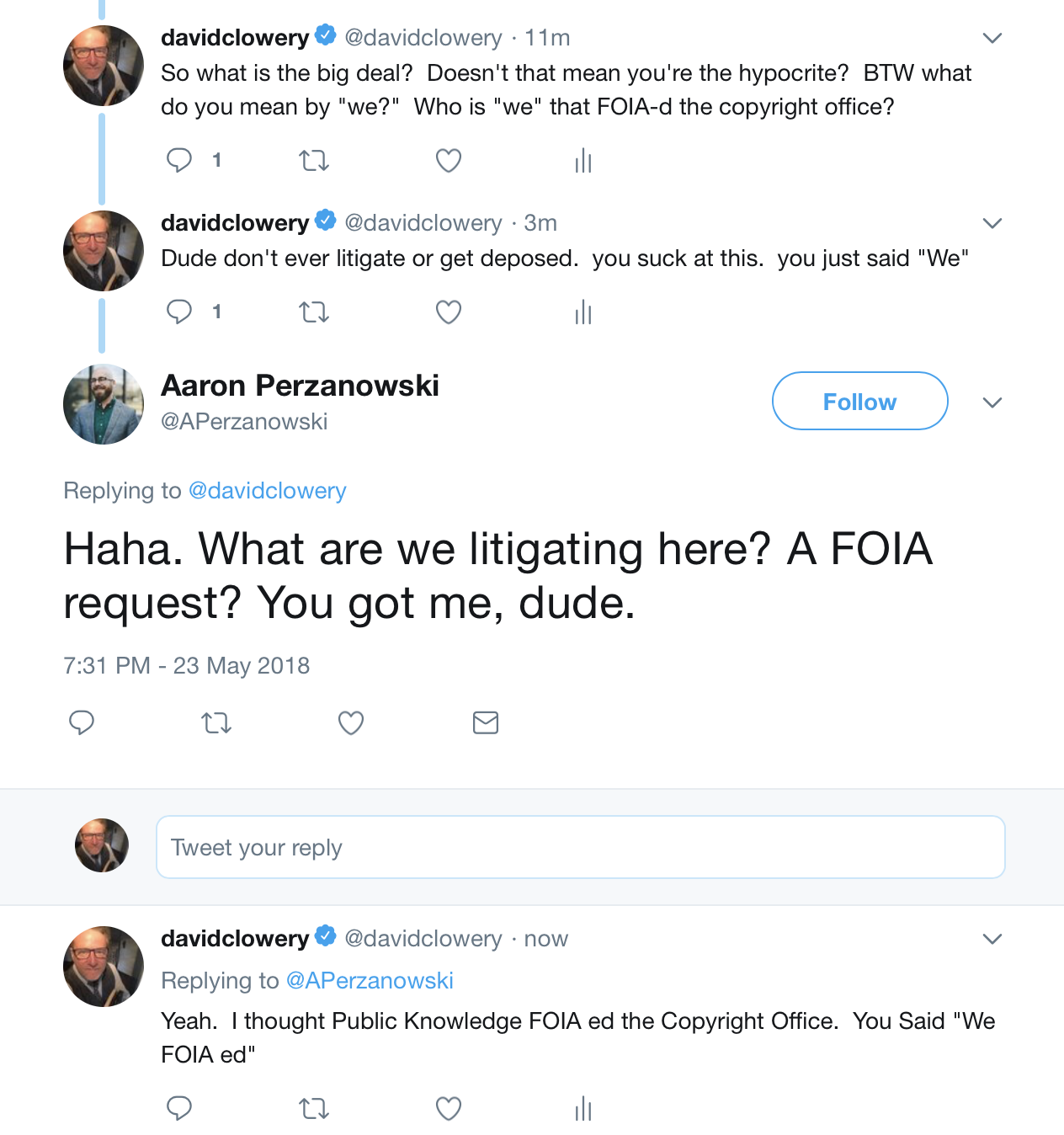Reply to the 'Dude don't ever litigate' tweet
Image resolution: width=1064 pixels, height=1135 pixels.
179,312
